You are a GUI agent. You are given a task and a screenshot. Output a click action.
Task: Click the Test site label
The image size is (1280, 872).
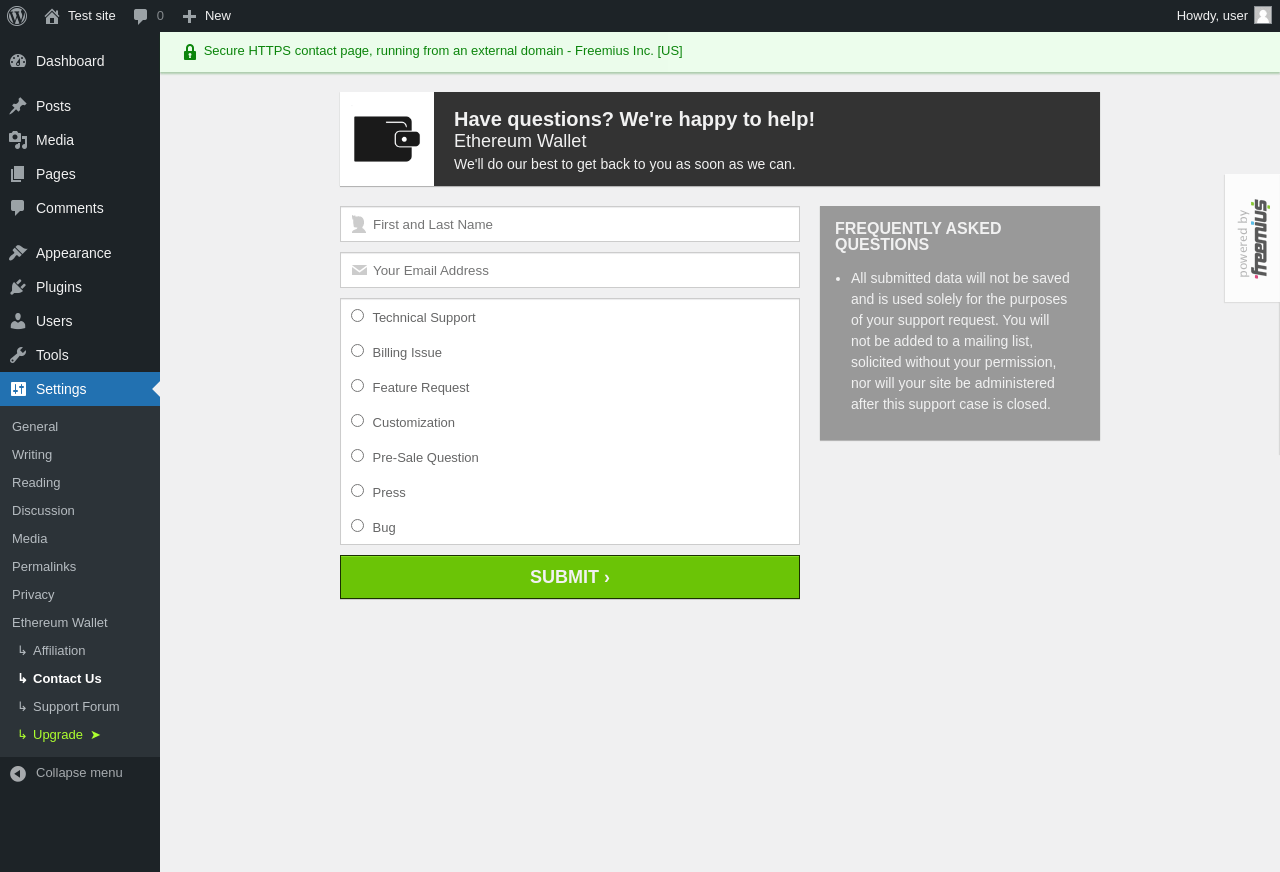pos(92,16)
